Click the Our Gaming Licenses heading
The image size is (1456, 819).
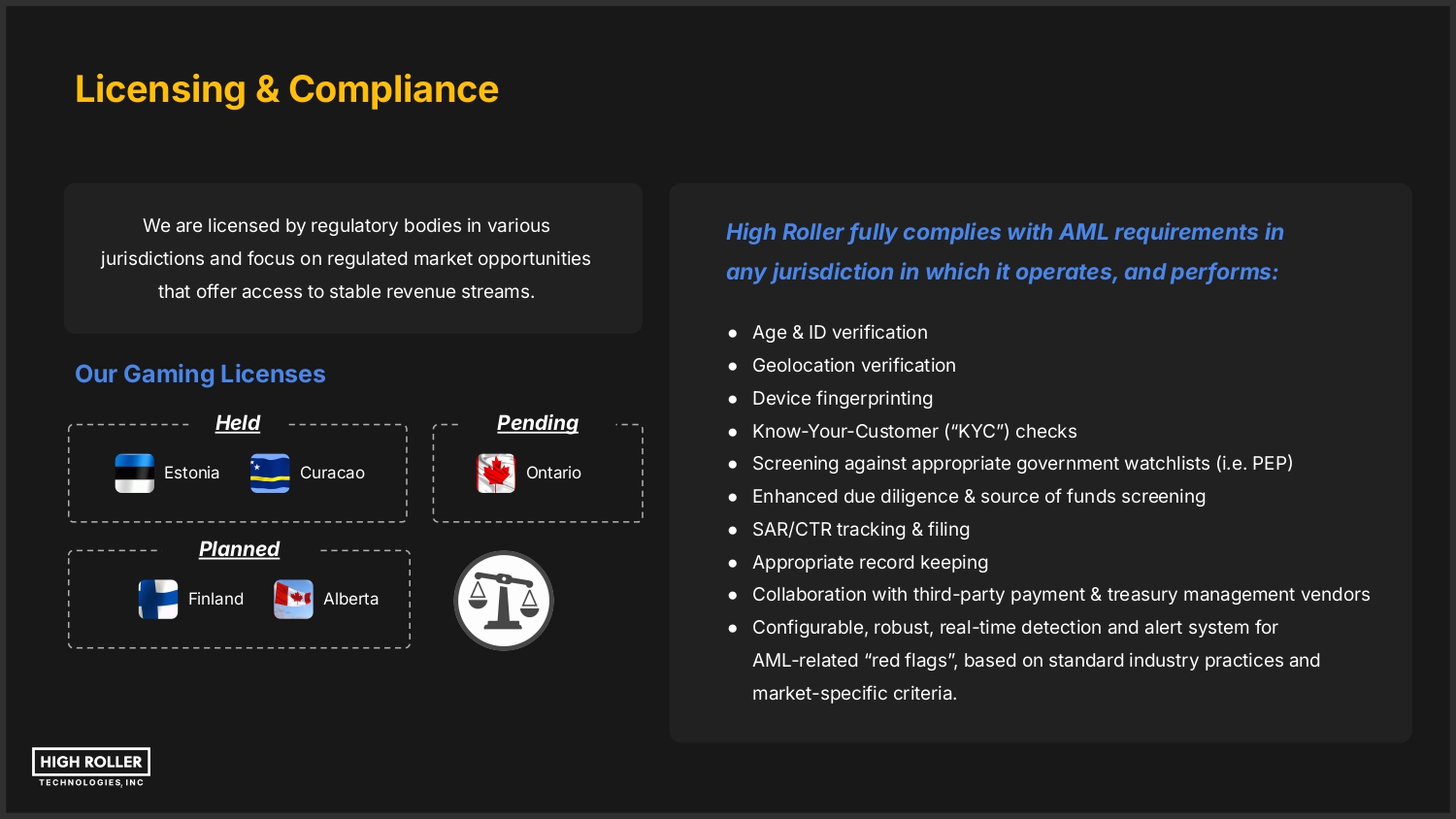click(x=200, y=375)
